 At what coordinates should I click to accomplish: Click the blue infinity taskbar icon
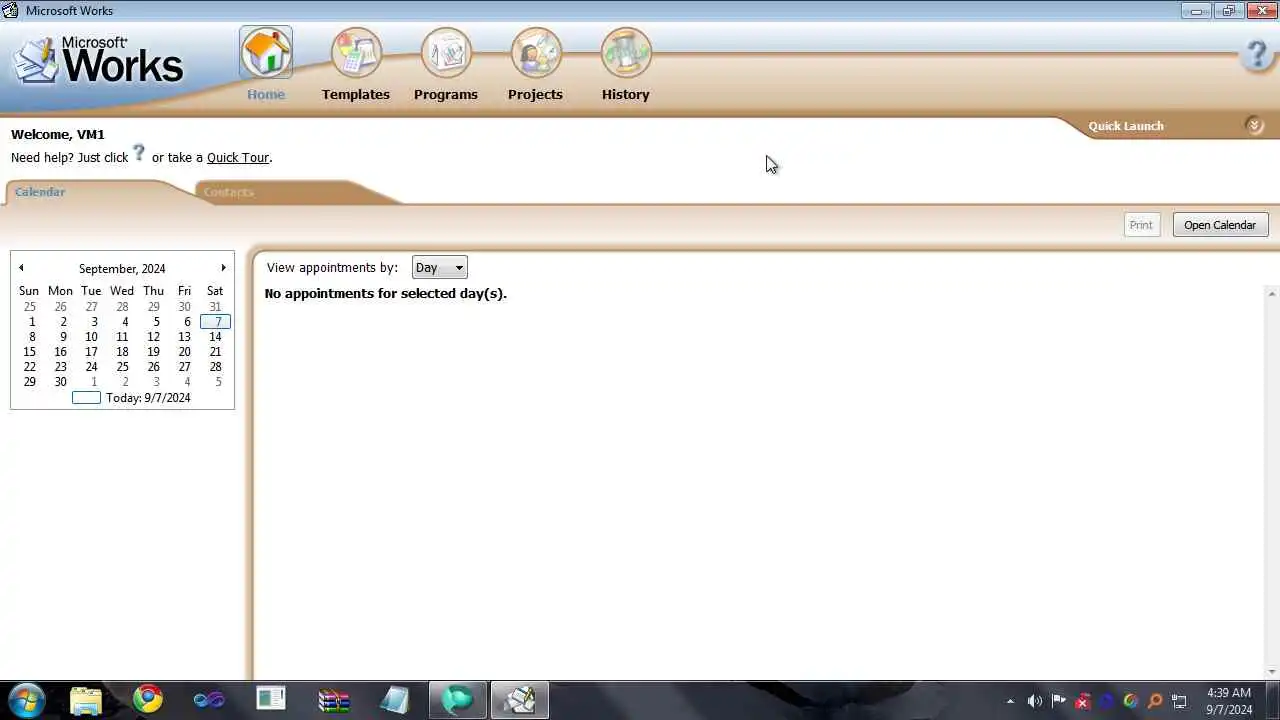(209, 700)
